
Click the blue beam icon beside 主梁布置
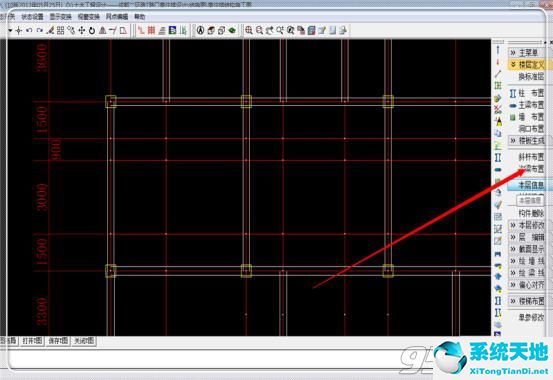[513, 105]
